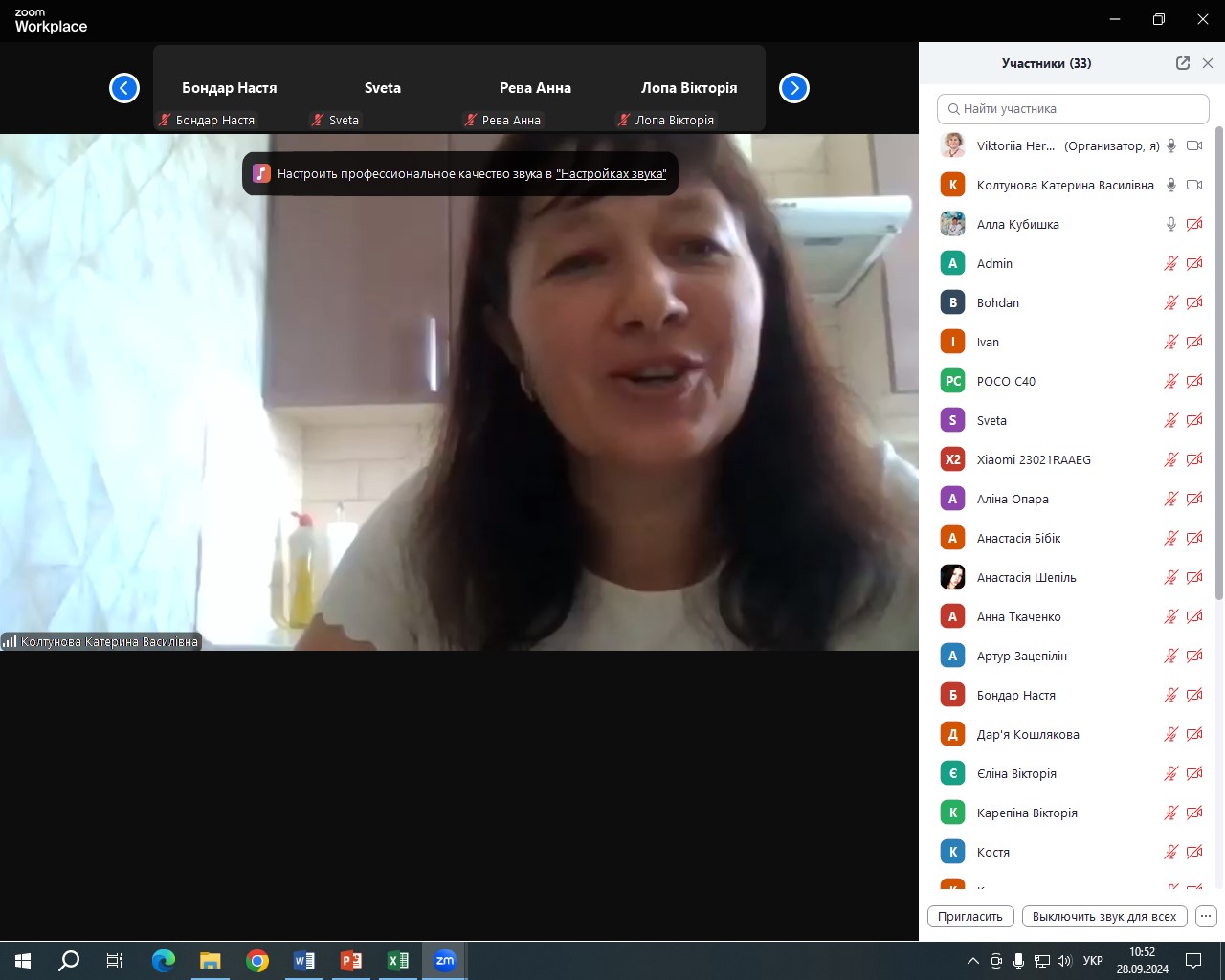Image resolution: width=1225 pixels, height=980 pixels.
Task: Show next video thumbnails with right arrow
Action: 794,88
